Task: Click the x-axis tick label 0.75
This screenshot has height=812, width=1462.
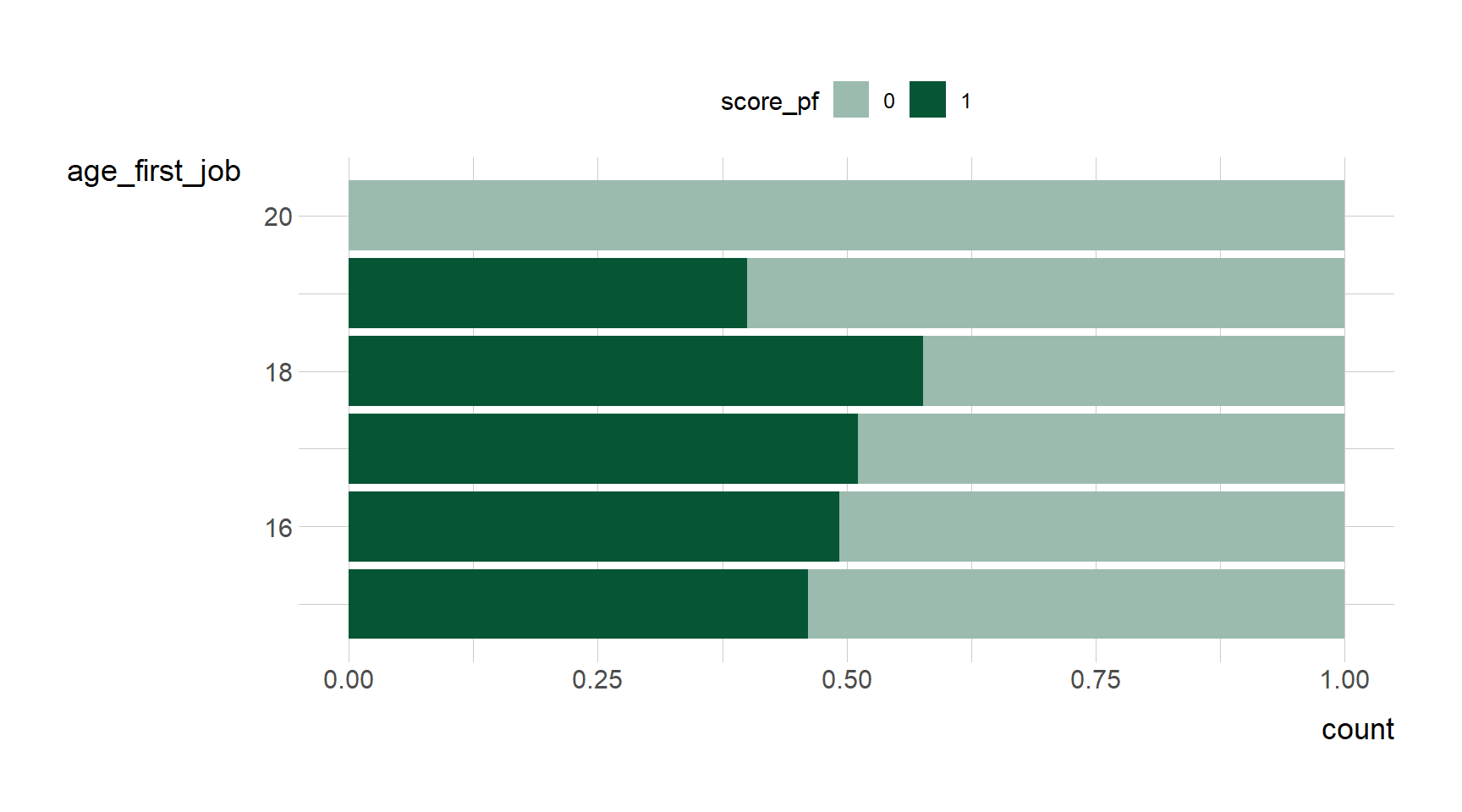Action: point(1096,680)
